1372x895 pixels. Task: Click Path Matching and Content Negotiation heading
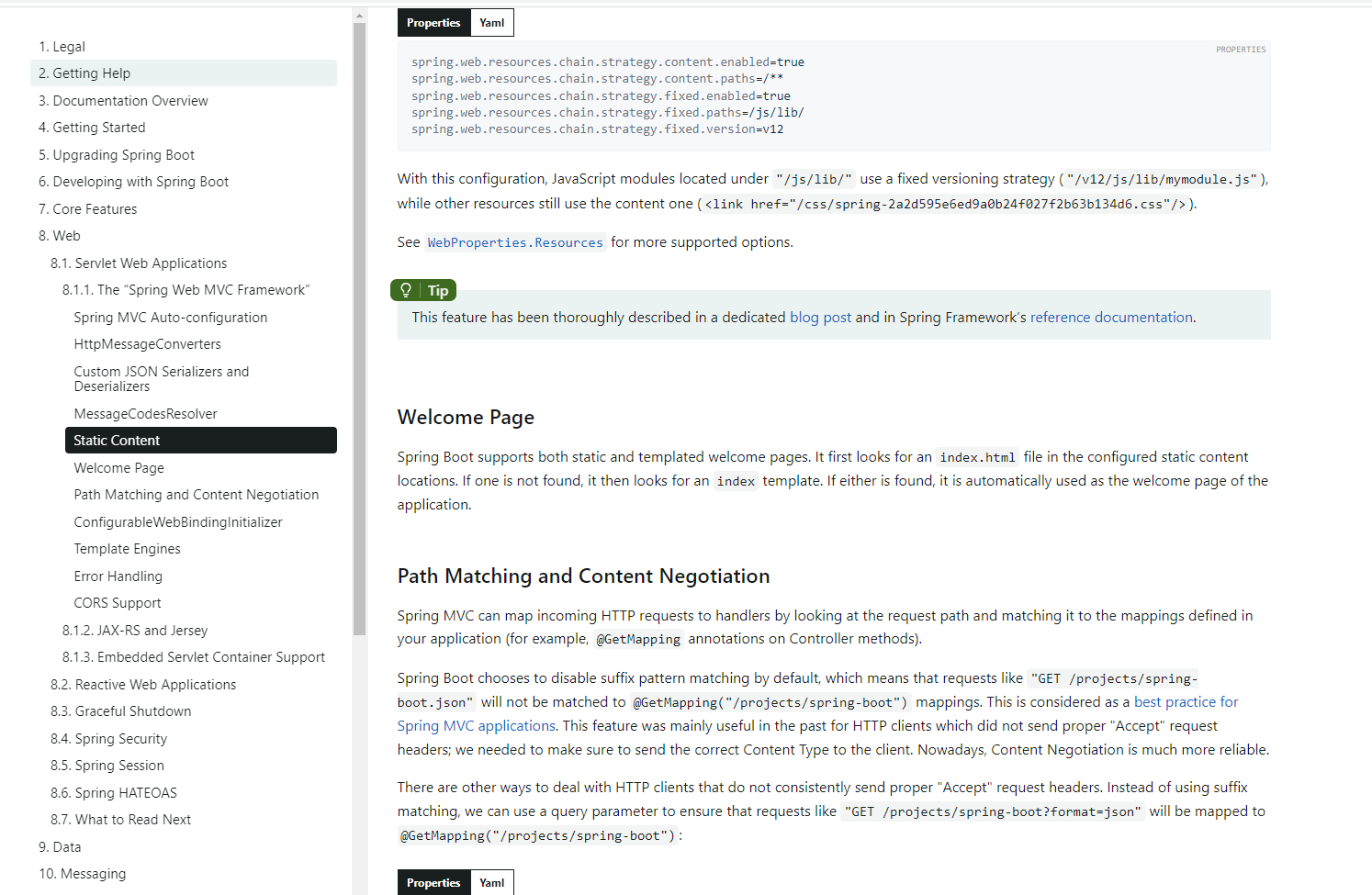click(x=583, y=576)
